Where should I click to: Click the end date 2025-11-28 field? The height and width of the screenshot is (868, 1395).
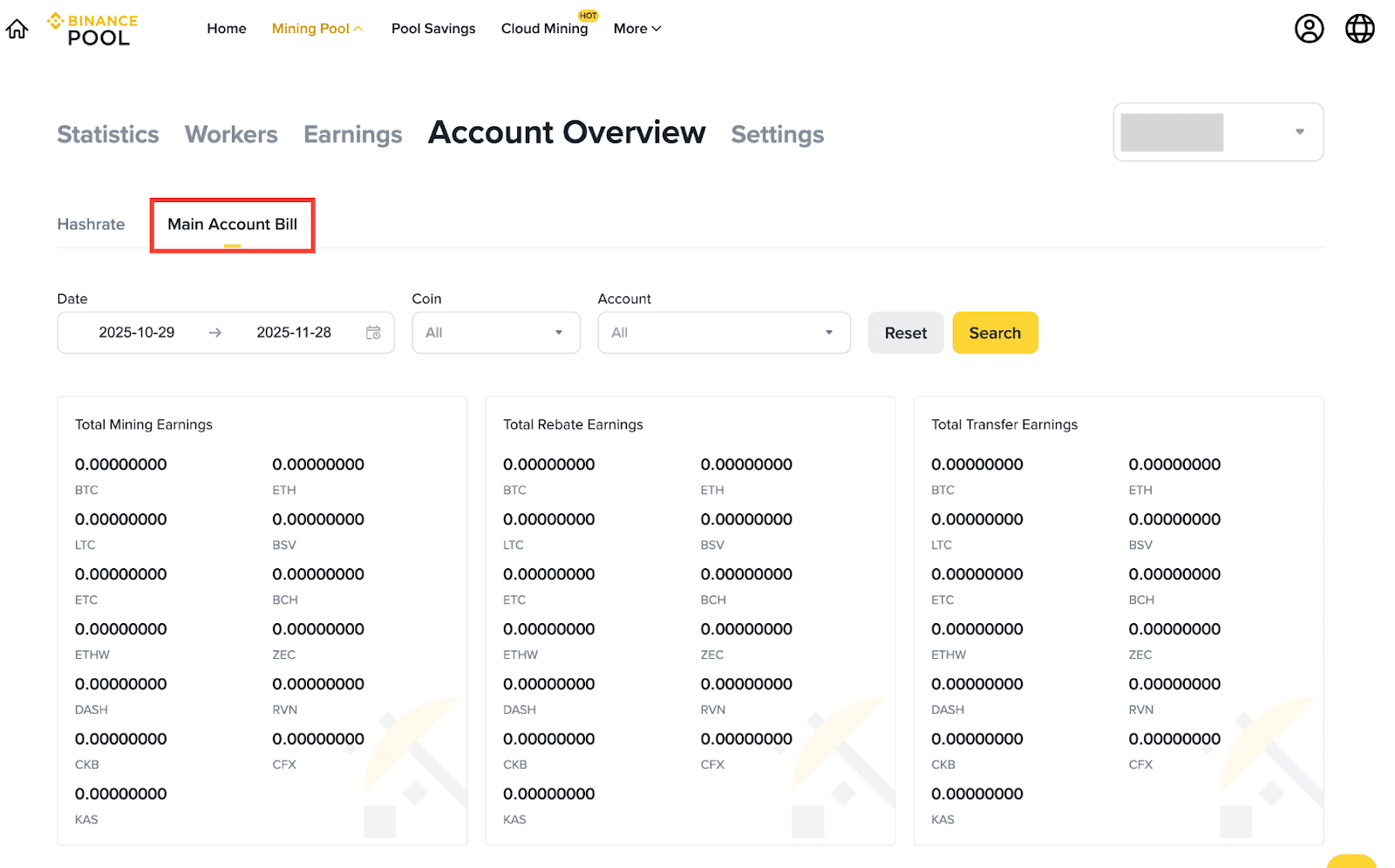click(x=294, y=333)
